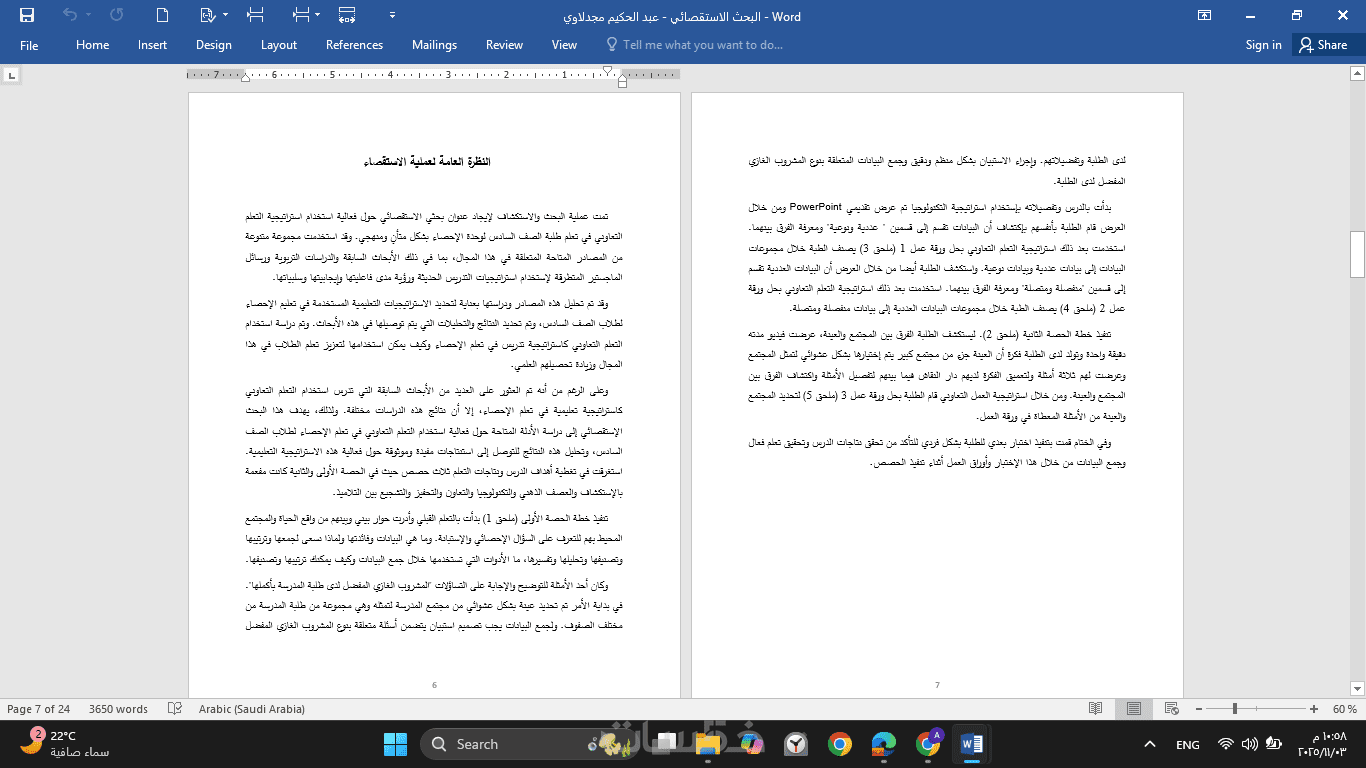Click the Tell me what you want to do box
This screenshot has width=1366, height=768.
click(695, 45)
